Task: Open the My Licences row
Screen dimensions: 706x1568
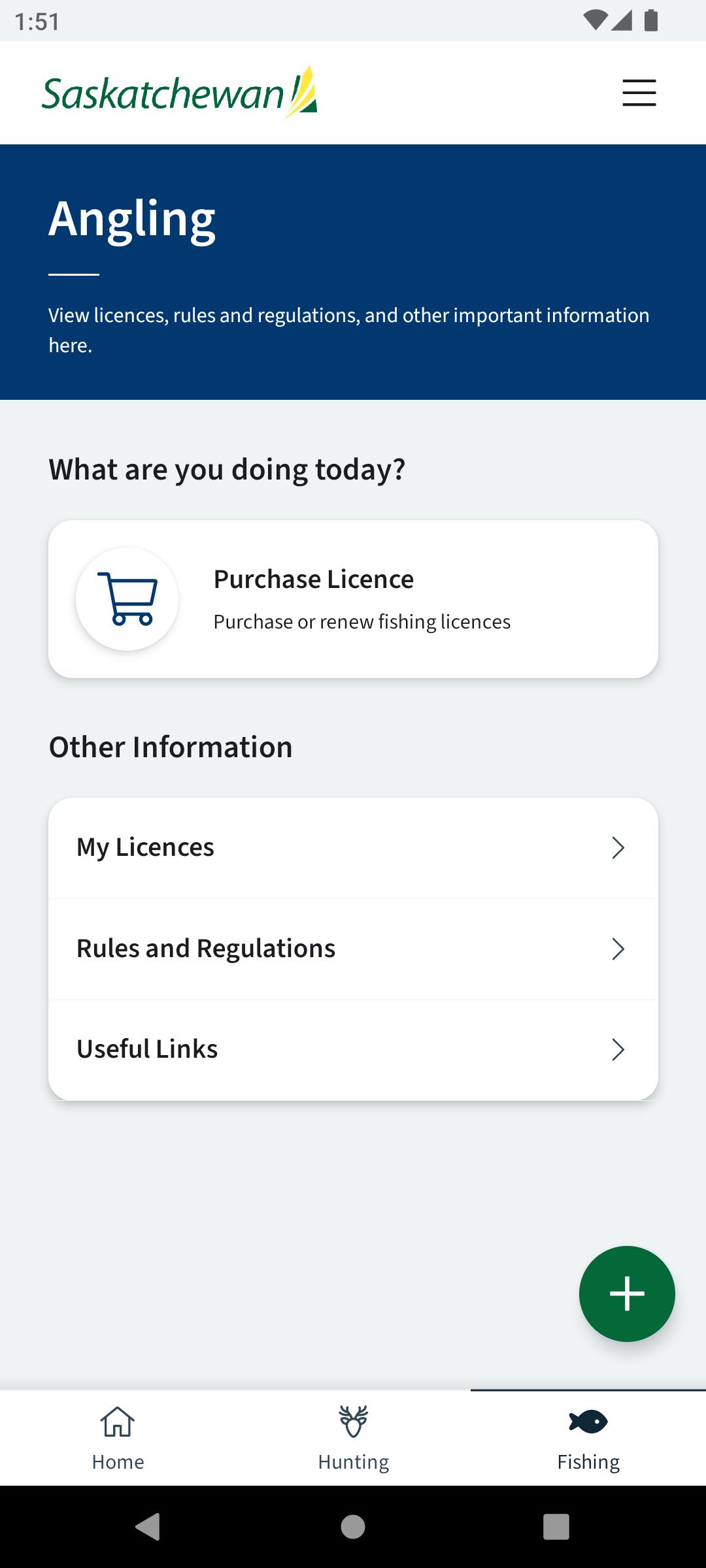Action: 353,848
